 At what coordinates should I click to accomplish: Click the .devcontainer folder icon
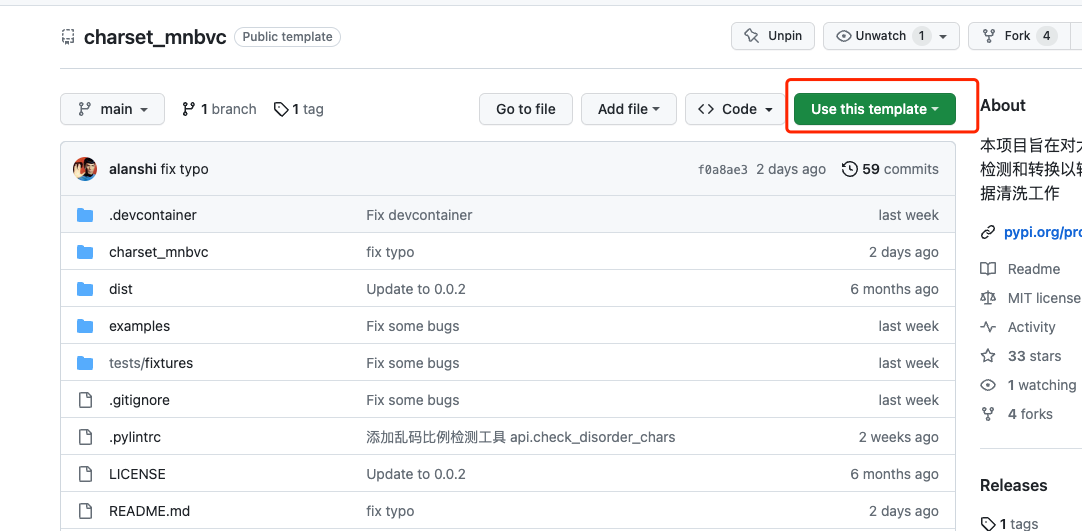tap(85, 215)
